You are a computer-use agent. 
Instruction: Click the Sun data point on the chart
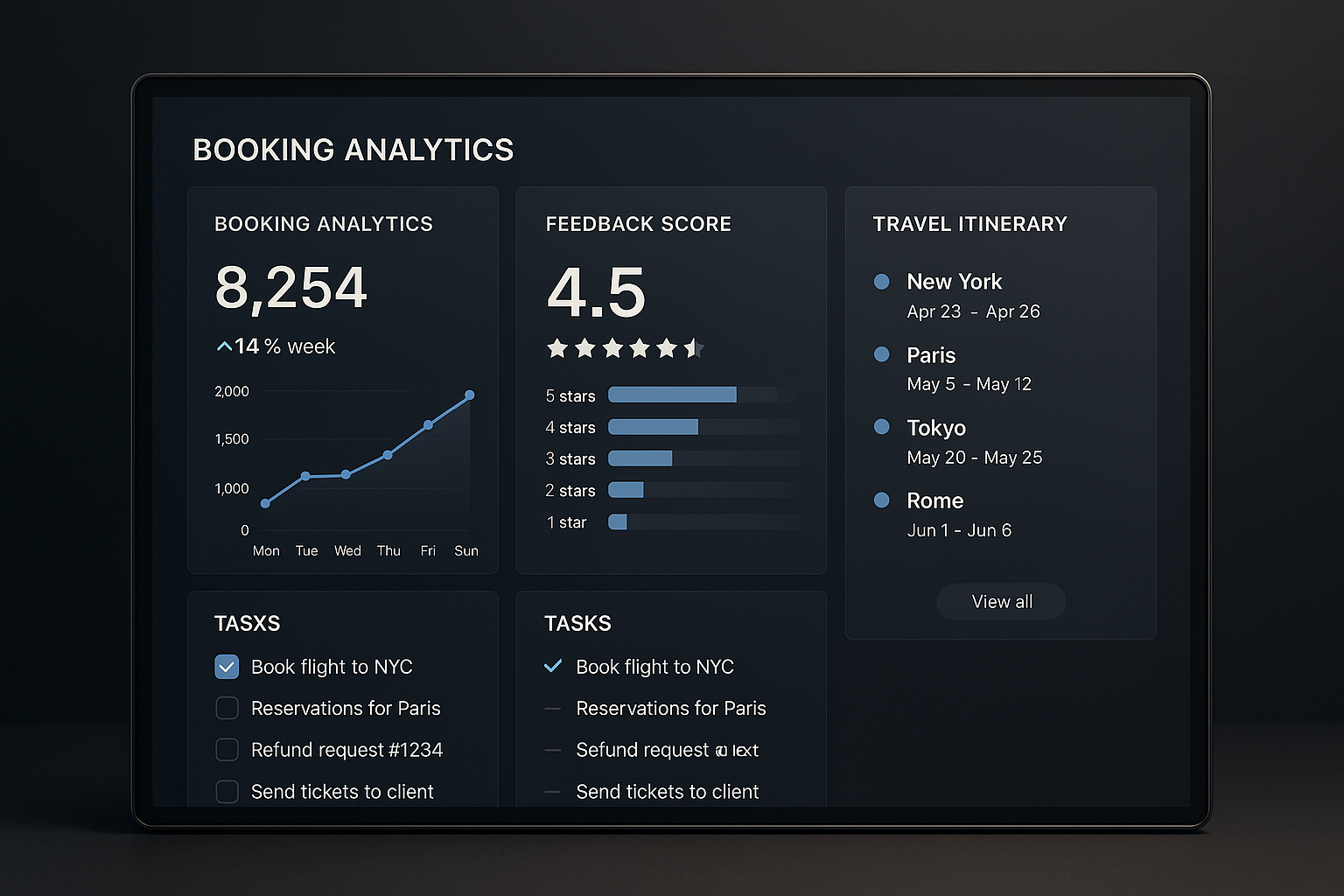click(470, 395)
